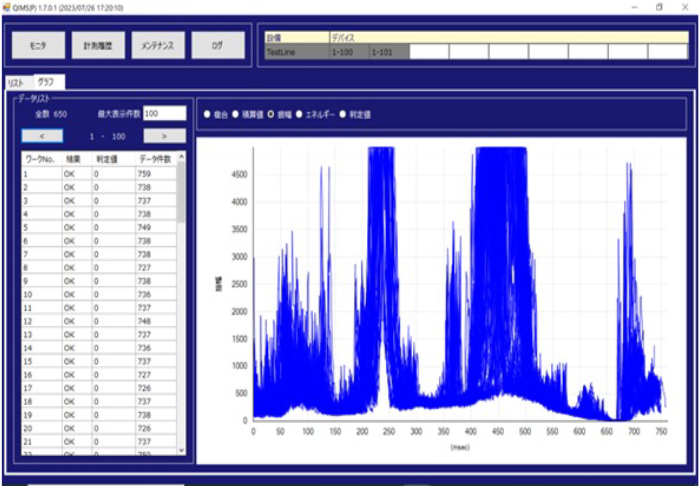Click the data list scrollbar thumb
This screenshot has height=486, width=700.
[x=181, y=192]
